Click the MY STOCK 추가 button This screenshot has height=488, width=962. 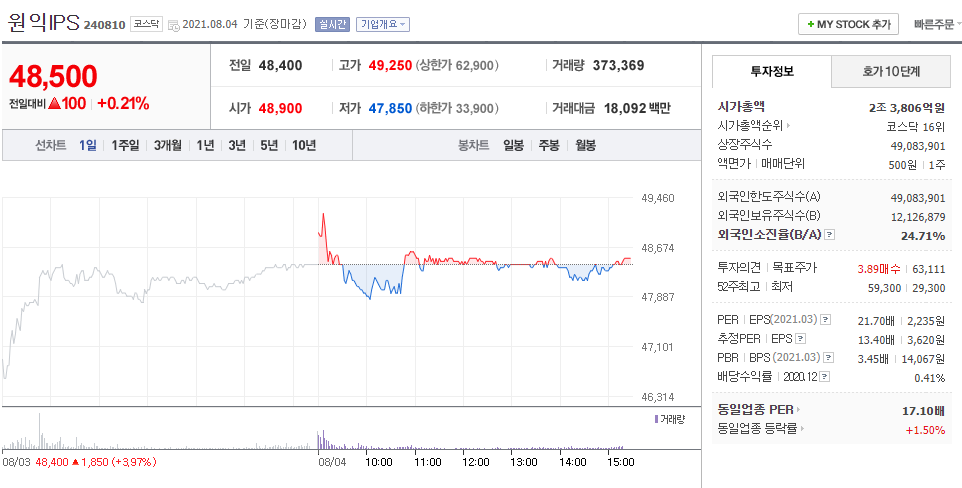tap(848, 25)
